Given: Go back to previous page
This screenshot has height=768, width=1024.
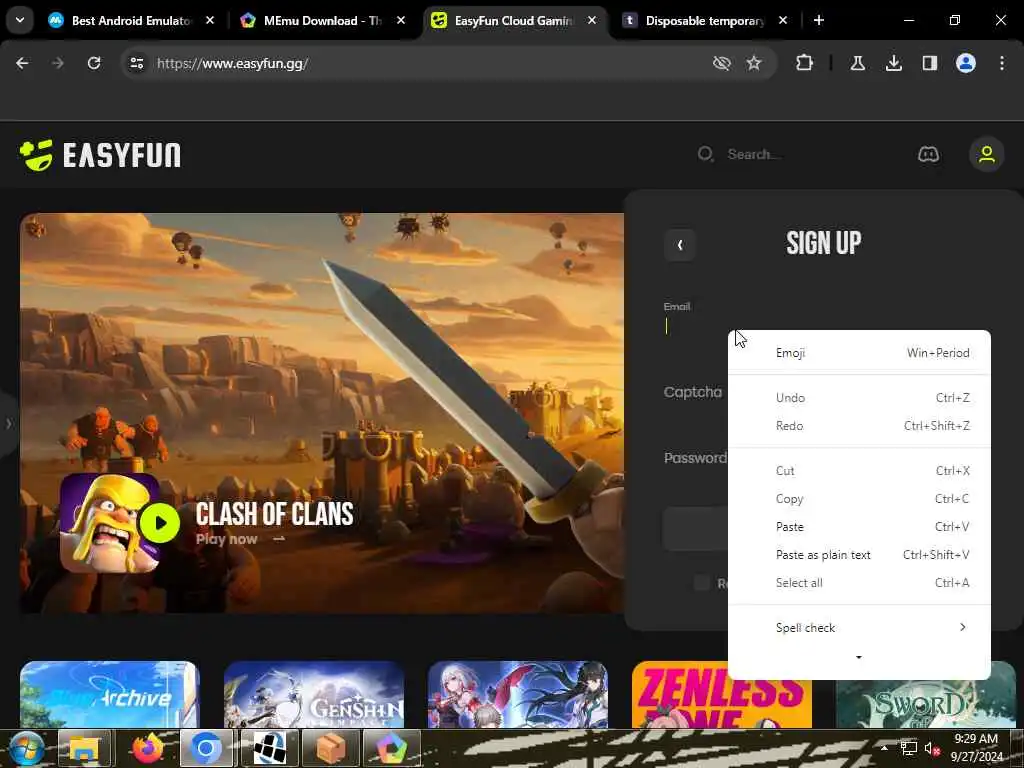Looking at the screenshot, I should coord(22,63).
